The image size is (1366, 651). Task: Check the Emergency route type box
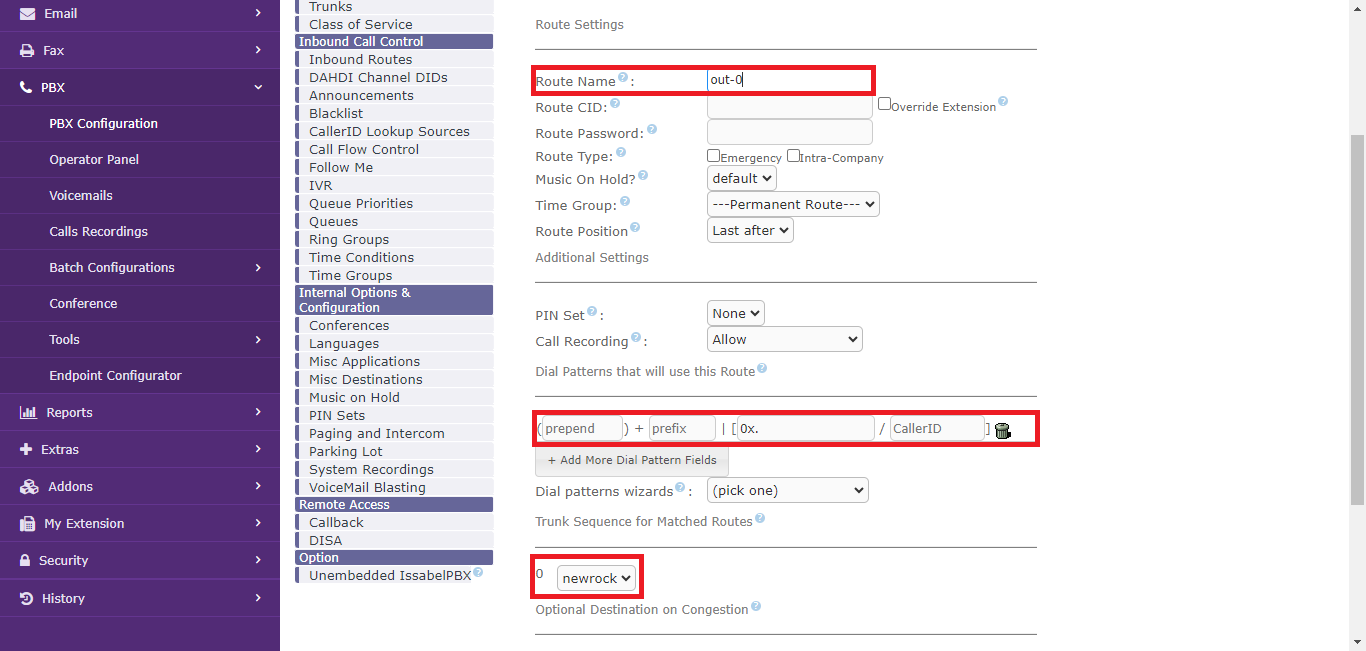click(x=714, y=156)
